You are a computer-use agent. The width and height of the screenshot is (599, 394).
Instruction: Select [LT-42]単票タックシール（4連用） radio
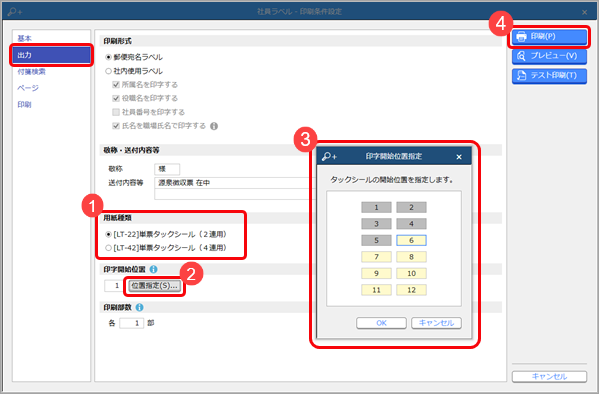coord(108,248)
